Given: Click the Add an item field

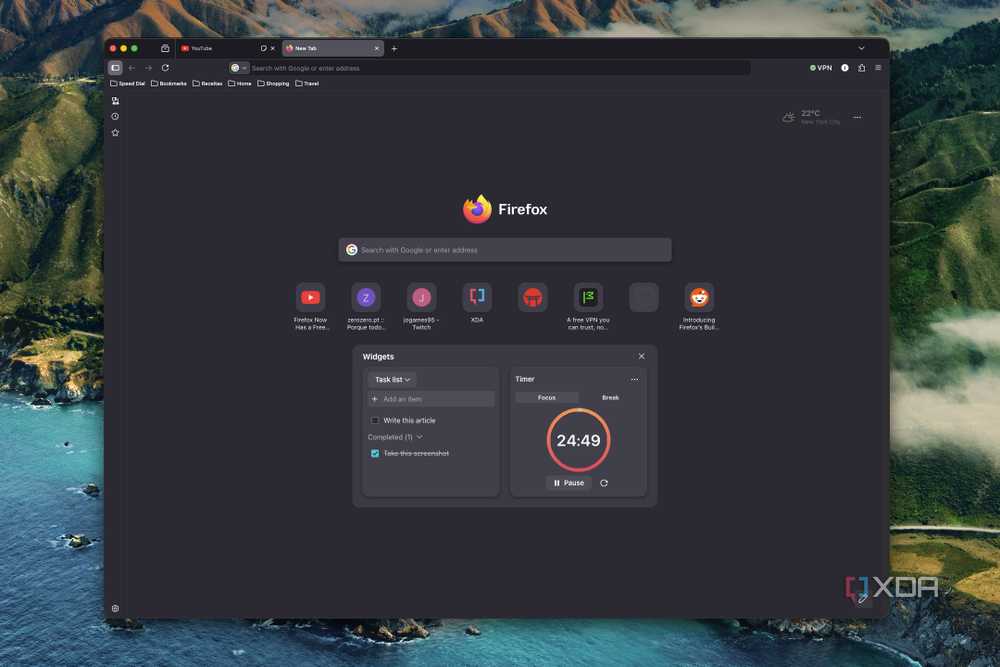Looking at the screenshot, I should (x=431, y=399).
